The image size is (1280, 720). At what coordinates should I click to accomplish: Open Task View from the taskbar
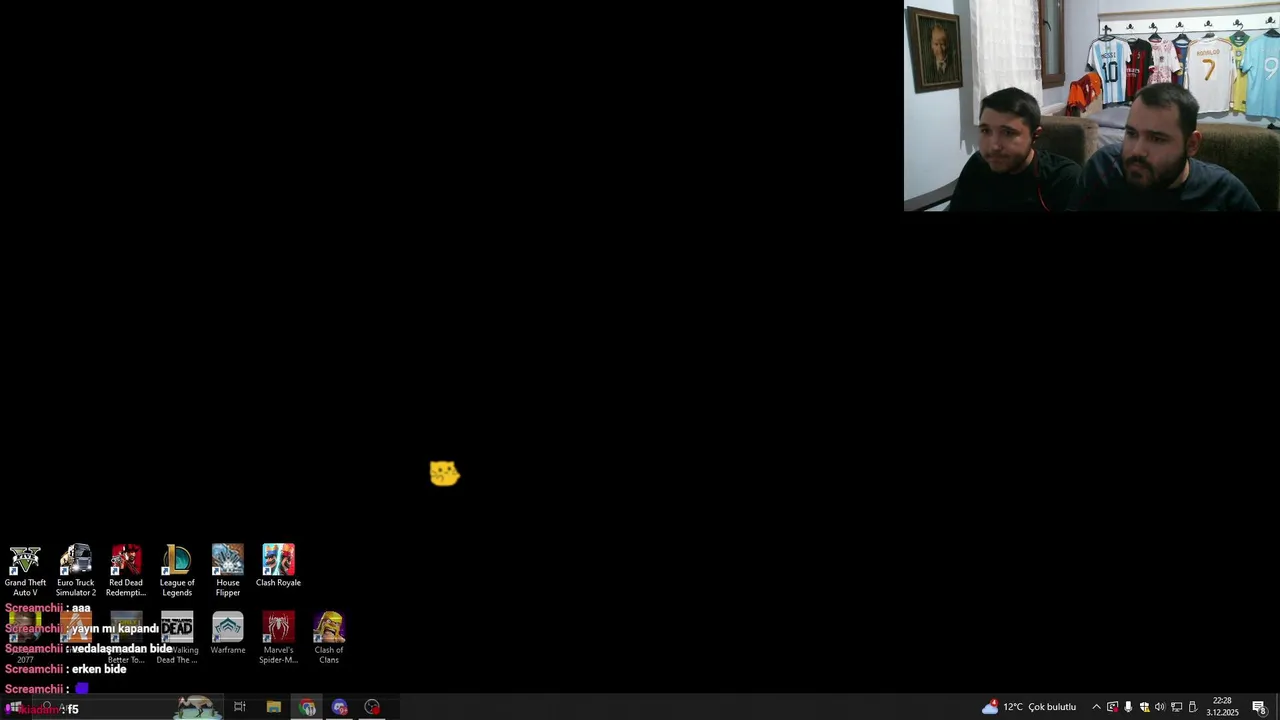pos(240,707)
